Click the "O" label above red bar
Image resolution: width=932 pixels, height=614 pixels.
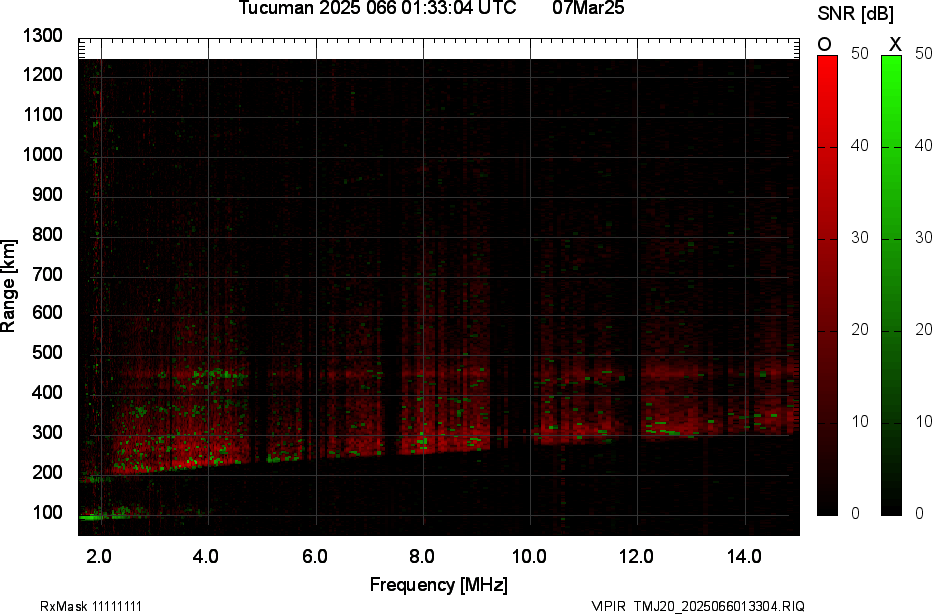click(x=825, y=44)
